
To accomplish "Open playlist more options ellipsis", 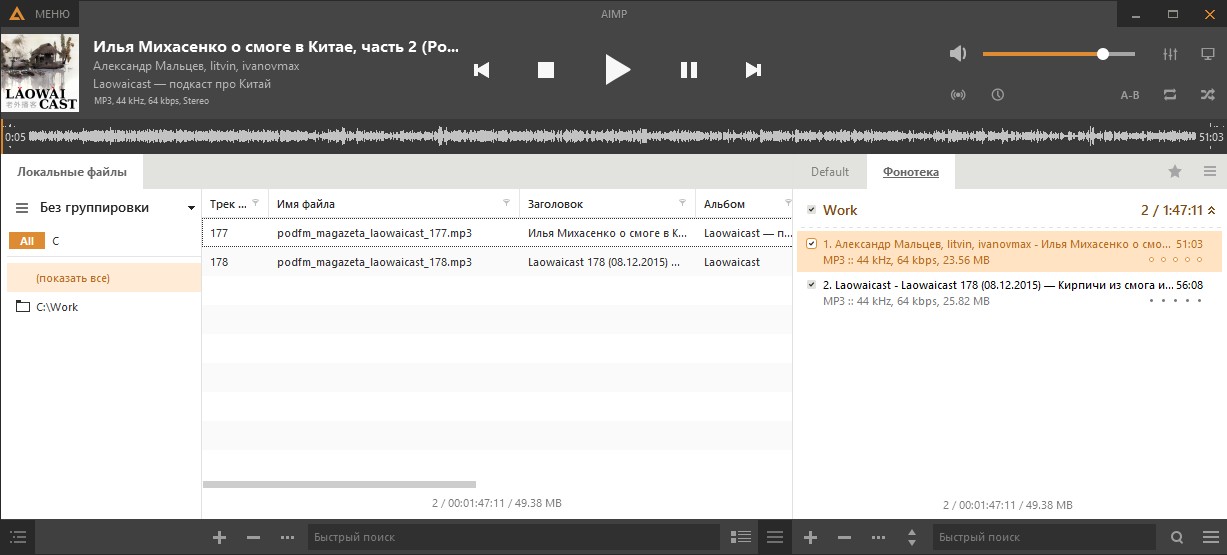I will 878,537.
